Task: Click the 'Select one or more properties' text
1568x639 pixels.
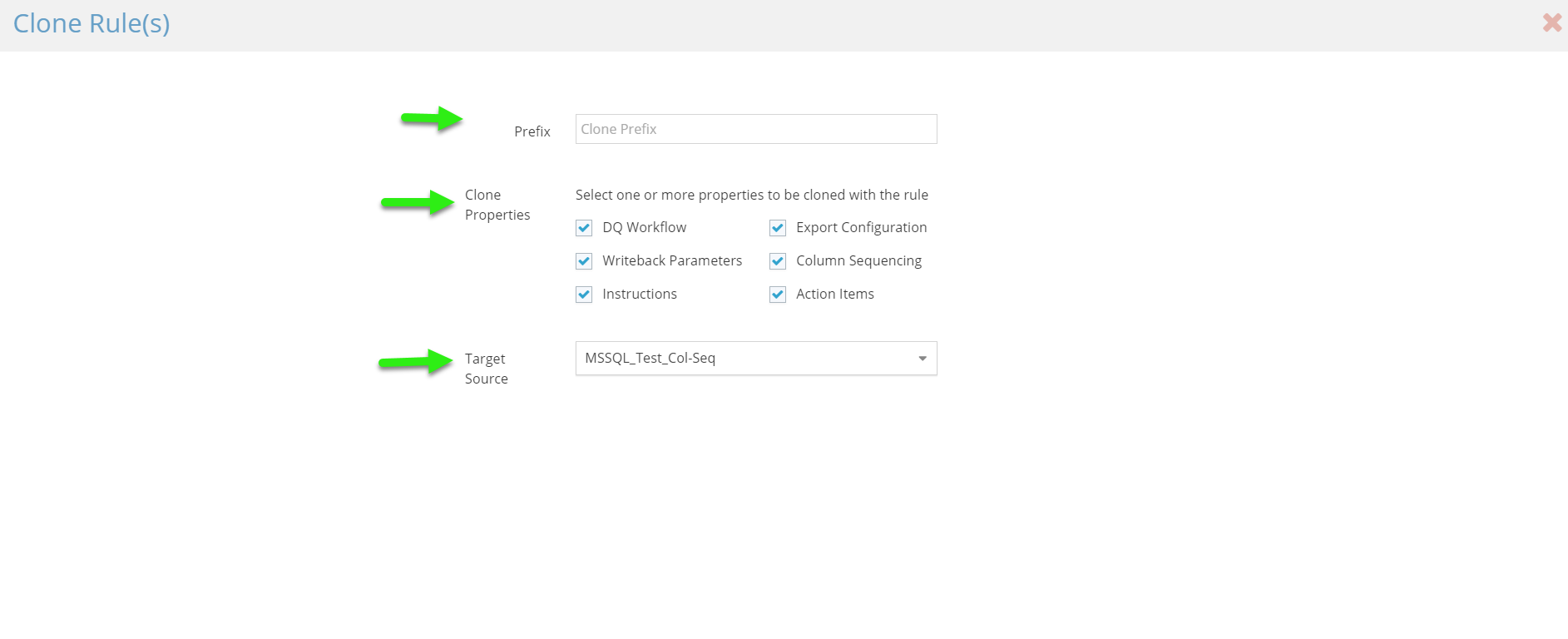Action: pyautogui.click(x=752, y=195)
